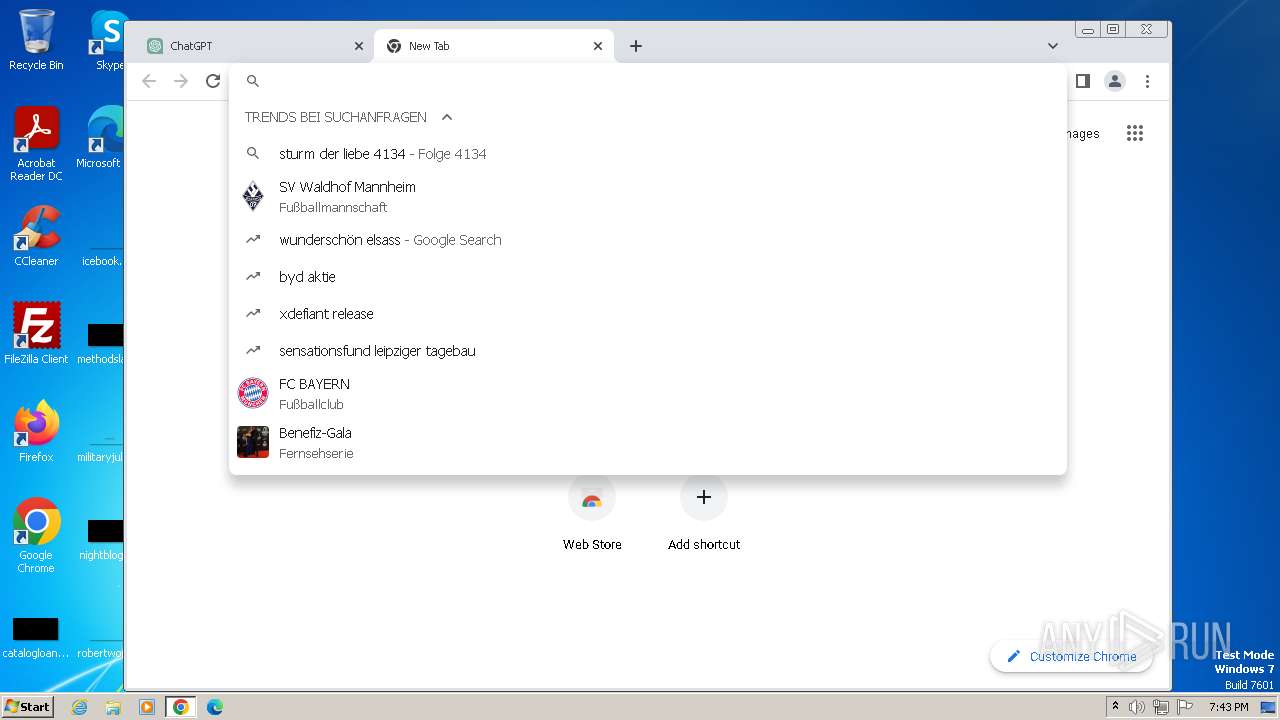Choose sensationsfund leipziger tagebau suggestion
Image resolution: width=1280 pixels, height=720 pixels.
tap(648, 351)
